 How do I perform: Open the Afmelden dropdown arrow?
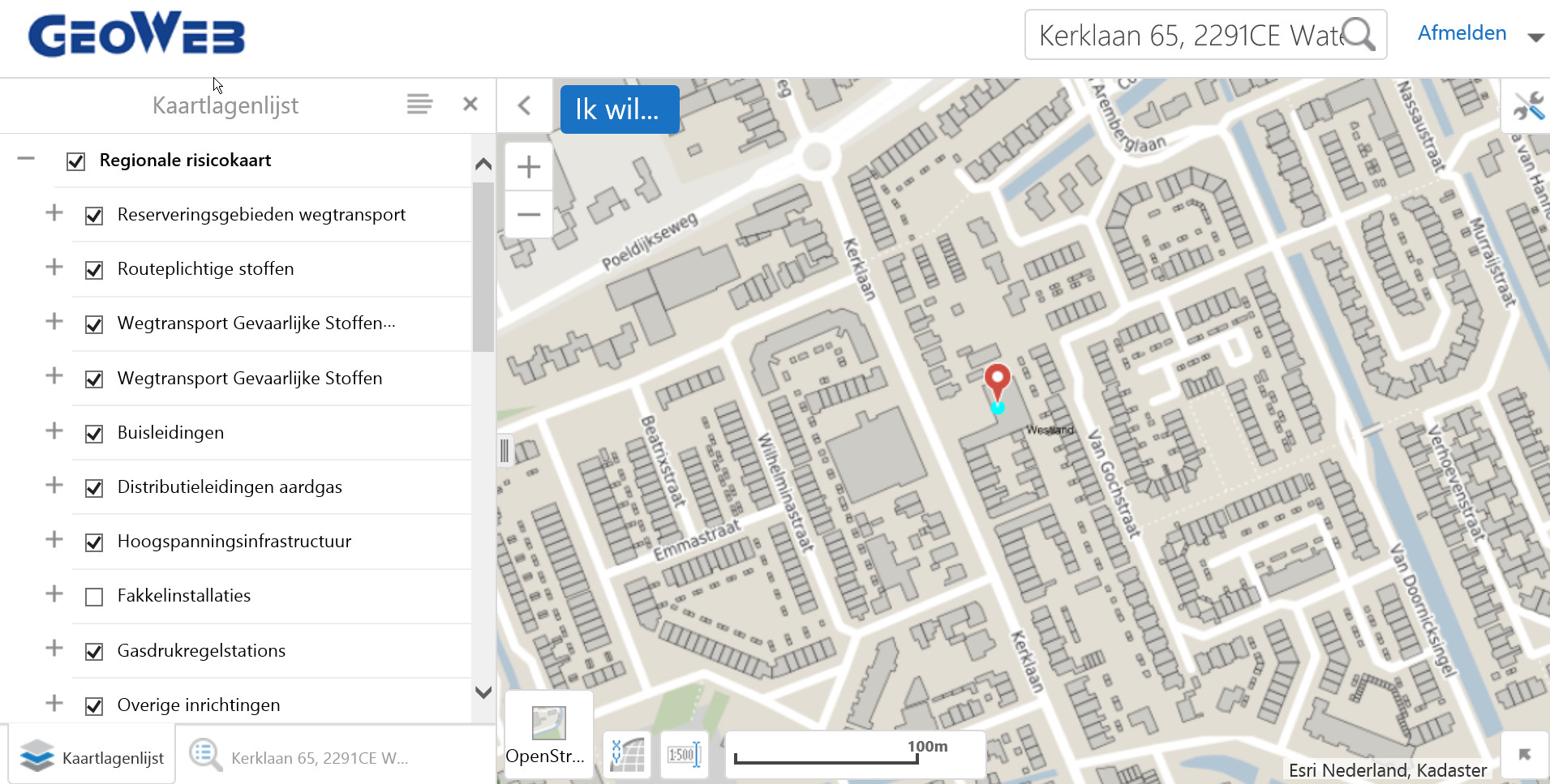[1535, 36]
